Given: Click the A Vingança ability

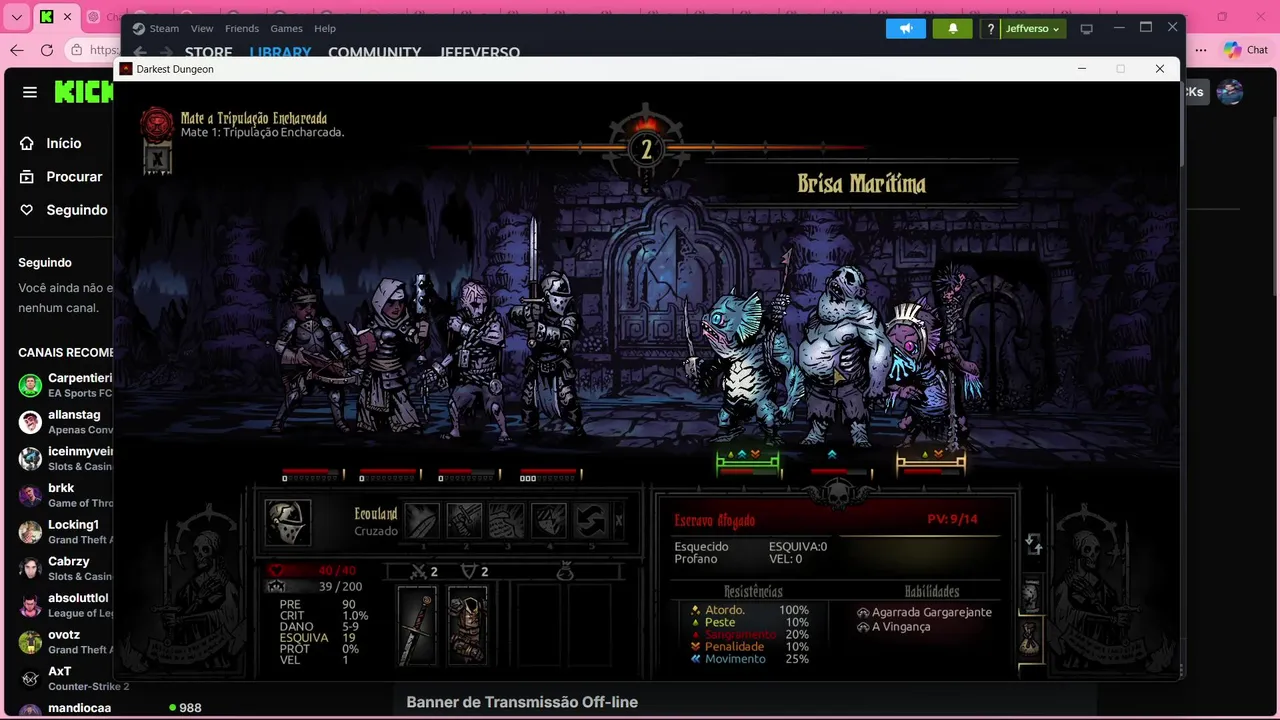Looking at the screenshot, I should point(894,627).
